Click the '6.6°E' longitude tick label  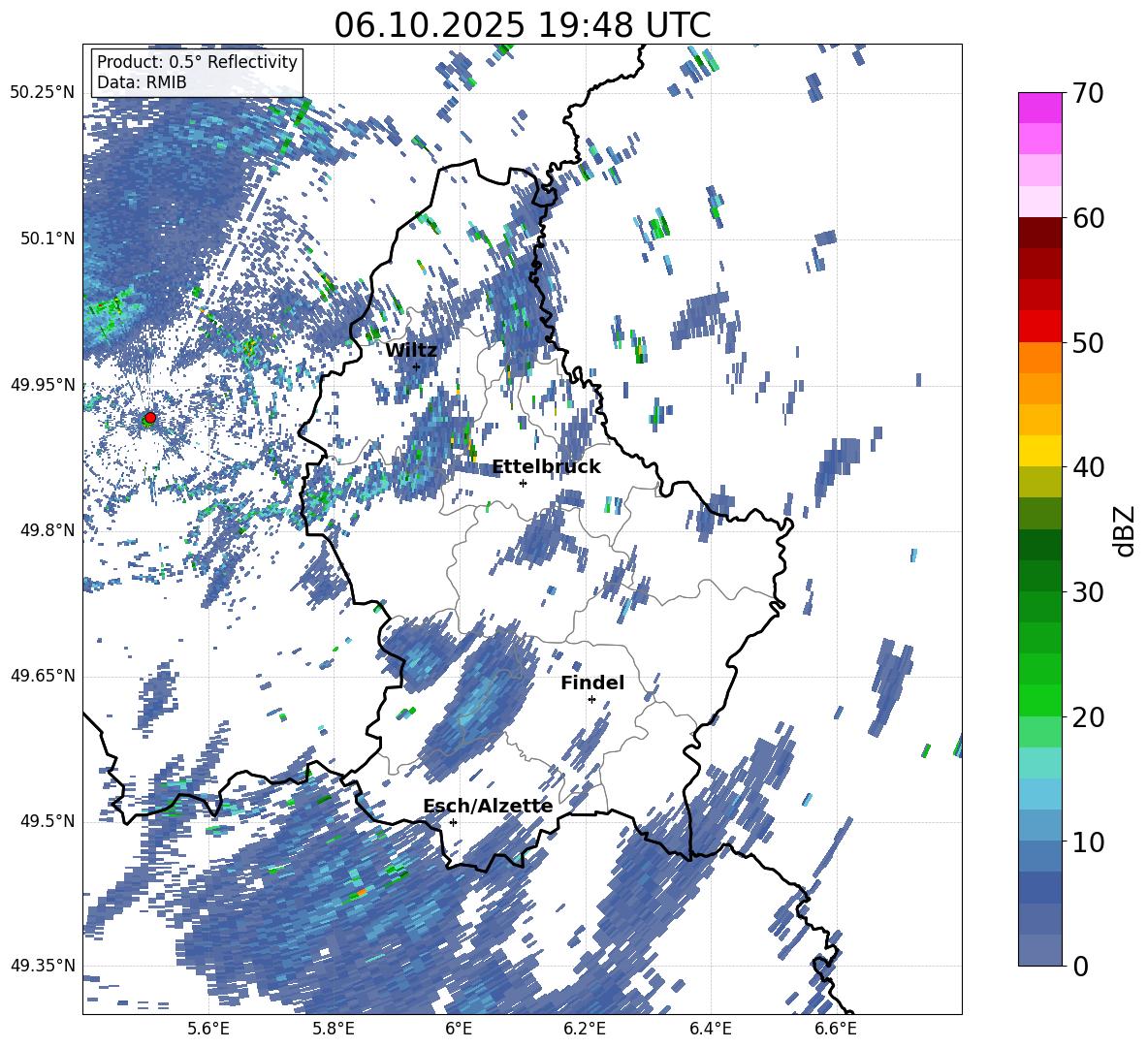tap(836, 1029)
